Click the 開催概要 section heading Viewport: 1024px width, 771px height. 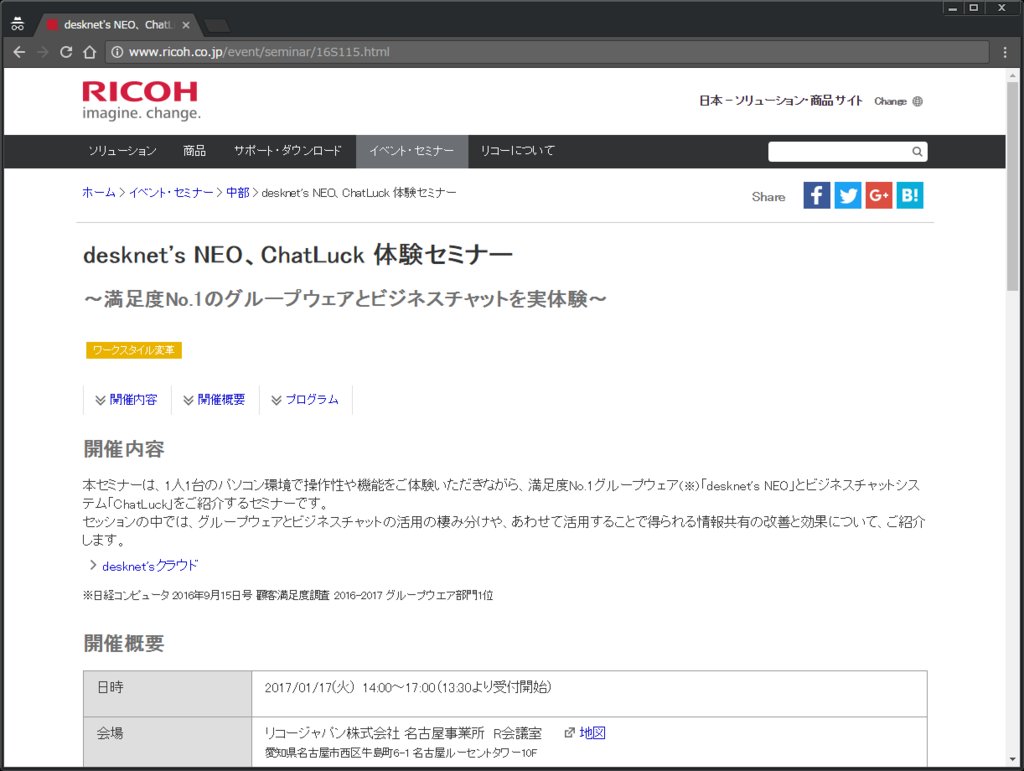point(124,644)
